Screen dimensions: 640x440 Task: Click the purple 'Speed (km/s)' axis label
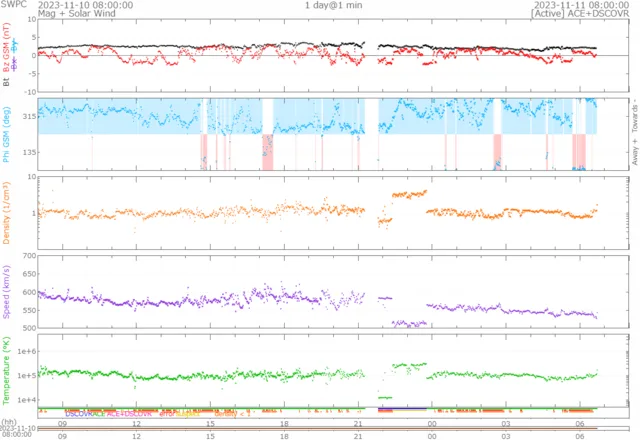7,292
